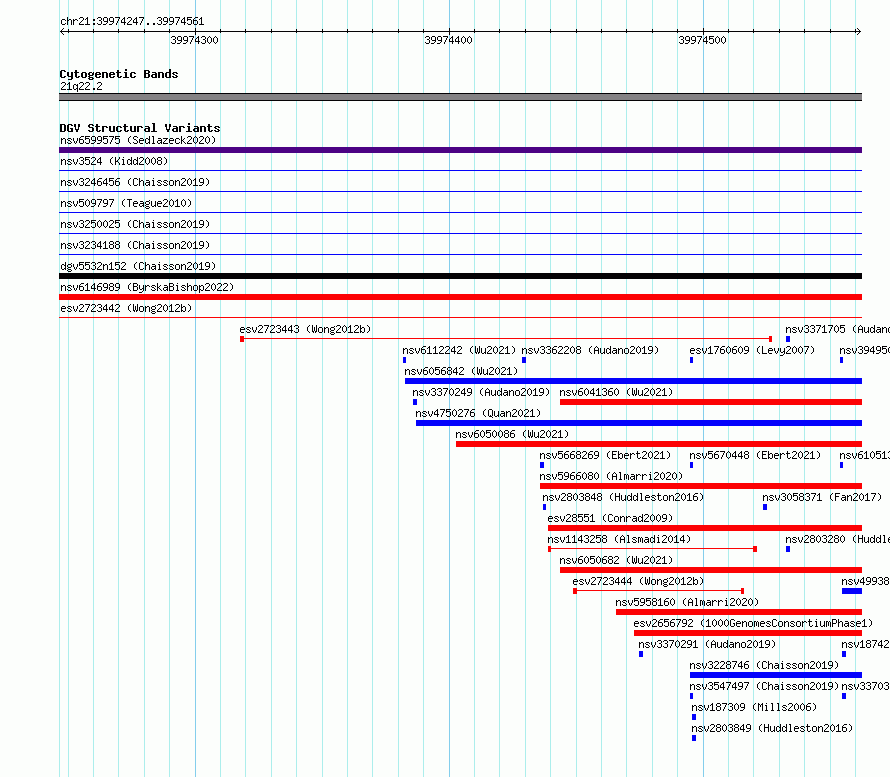The height and width of the screenshot is (777, 890).
Task: Click the gray 21q22.2 cytogenetic band
Action: point(460,97)
